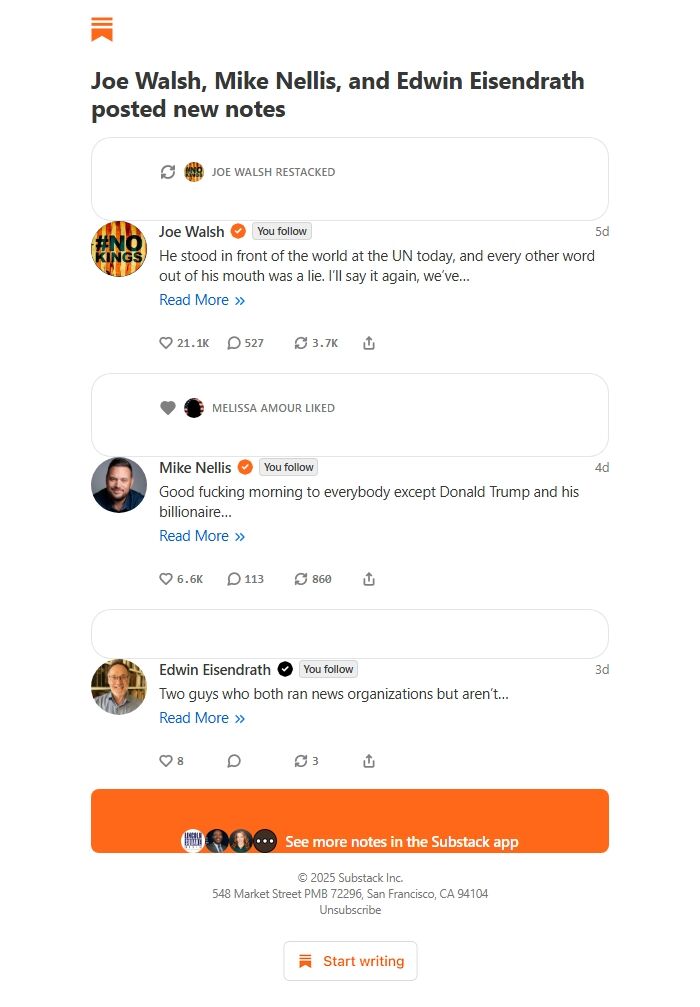Expand Joe Walsh's note via Read More
Viewport: 700px width, 1007px height.
tap(203, 300)
